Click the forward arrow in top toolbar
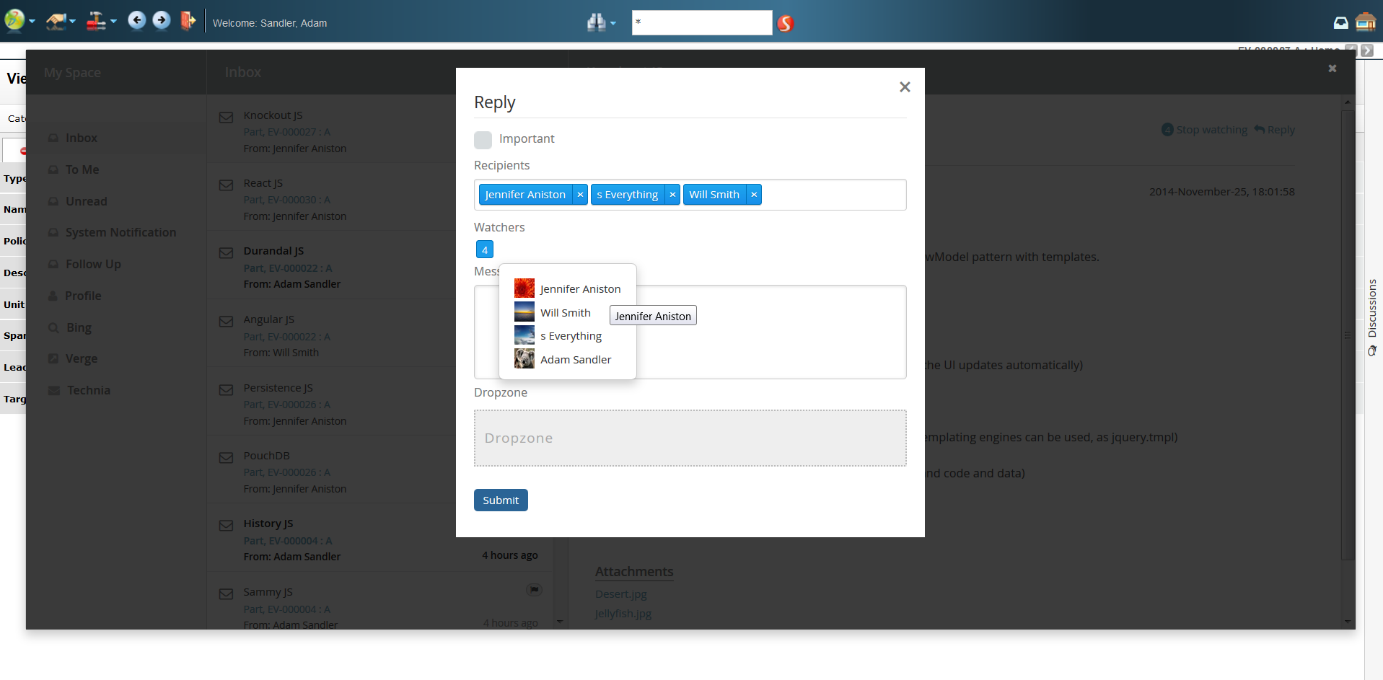The width and height of the screenshot is (1383, 680). pyautogui.click(x=161, y=21)
